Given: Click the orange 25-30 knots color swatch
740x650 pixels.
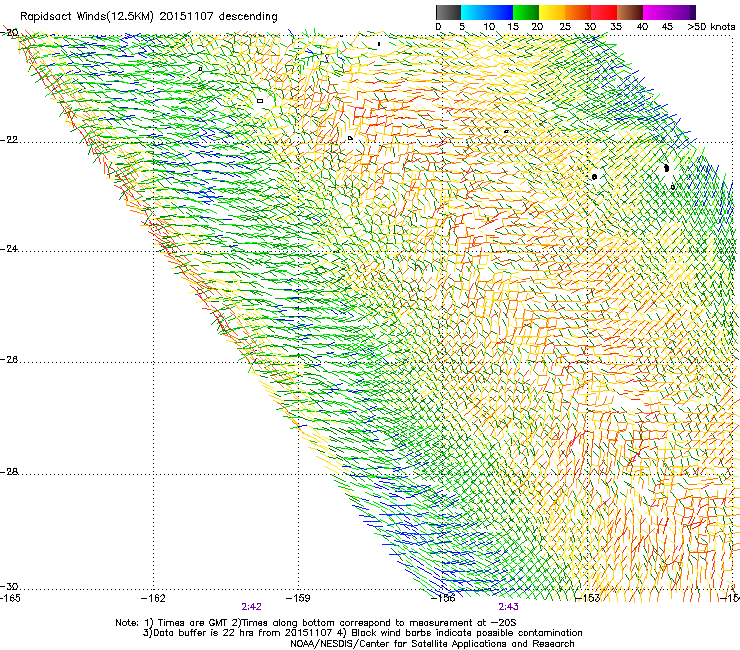Looking at the screenshot, I should point(578,12).
